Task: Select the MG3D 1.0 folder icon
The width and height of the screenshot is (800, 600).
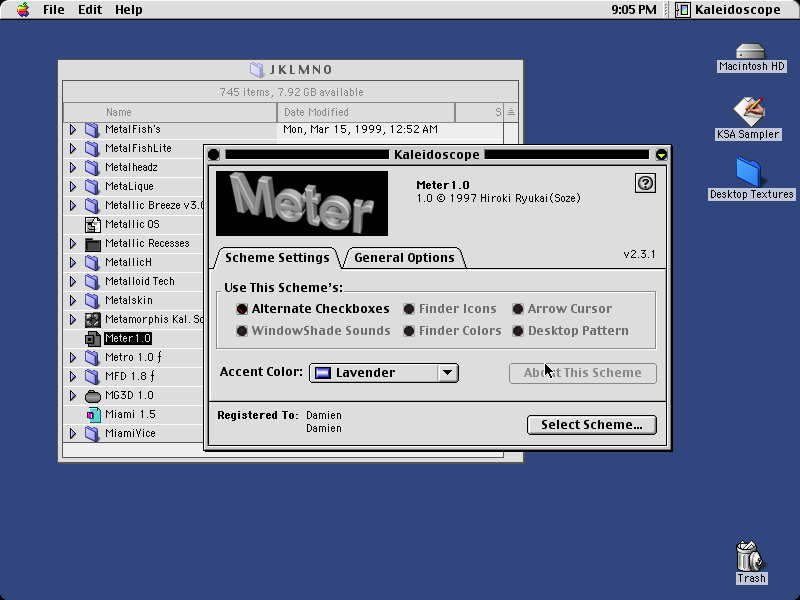Action: pos(92,396)
